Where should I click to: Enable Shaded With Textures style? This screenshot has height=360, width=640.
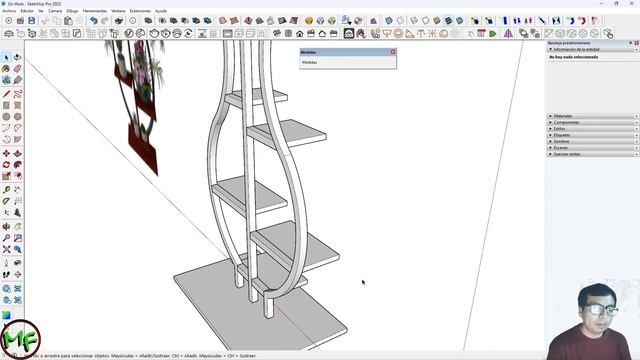click(x=448, y=20)
